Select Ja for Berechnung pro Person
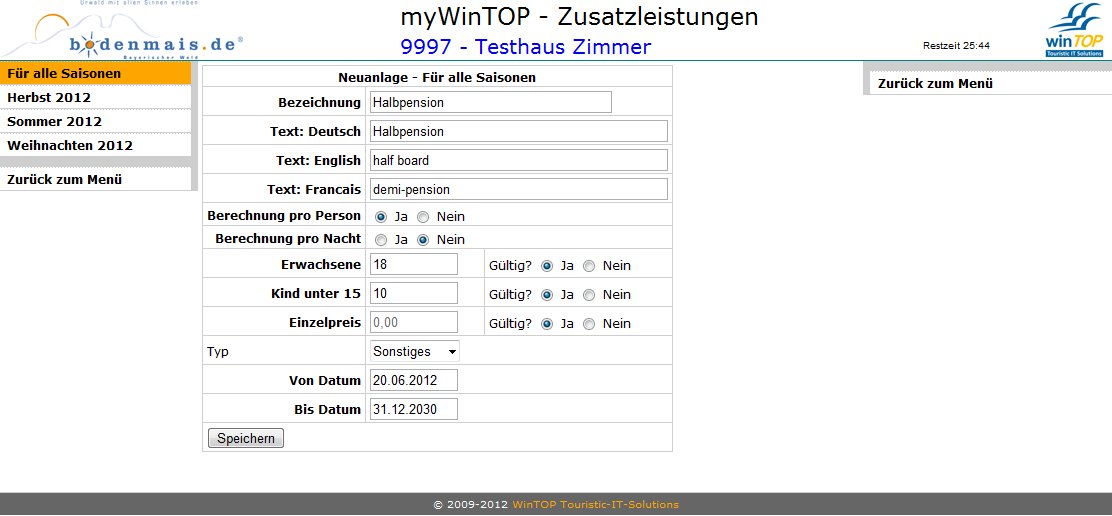 point(381,217)
